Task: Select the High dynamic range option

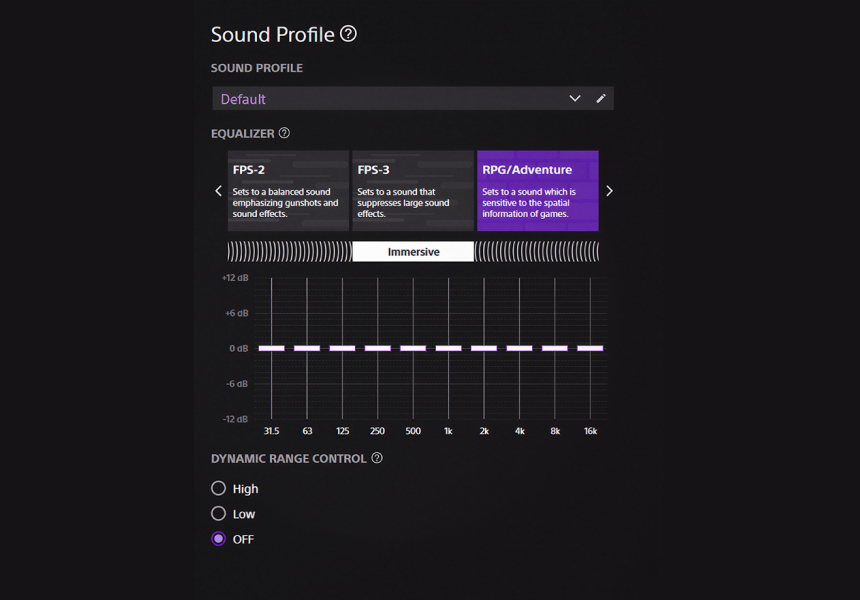Action: click(x=219, y=489)
